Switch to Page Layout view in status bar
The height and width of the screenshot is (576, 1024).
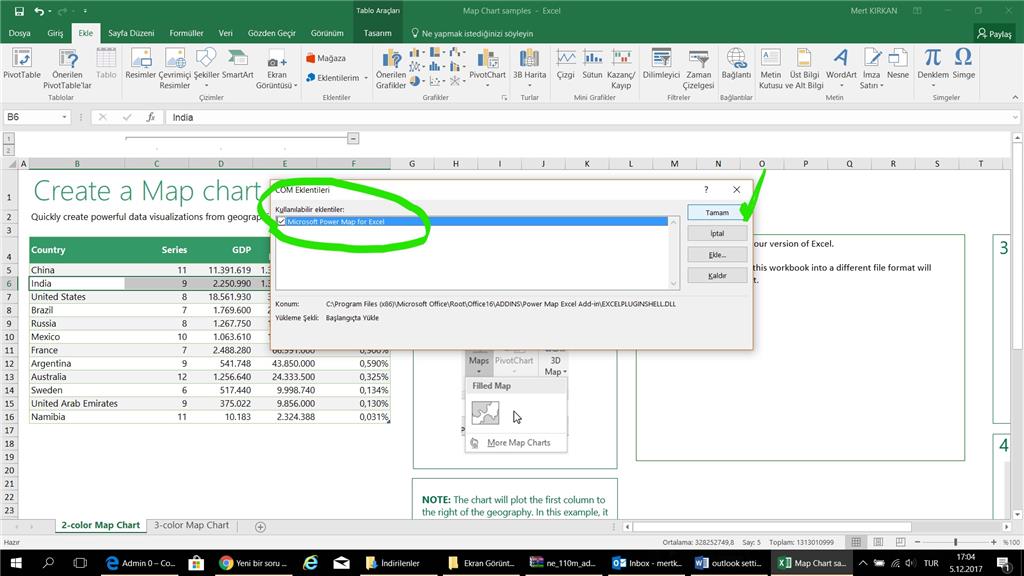(x=878, y=542)
